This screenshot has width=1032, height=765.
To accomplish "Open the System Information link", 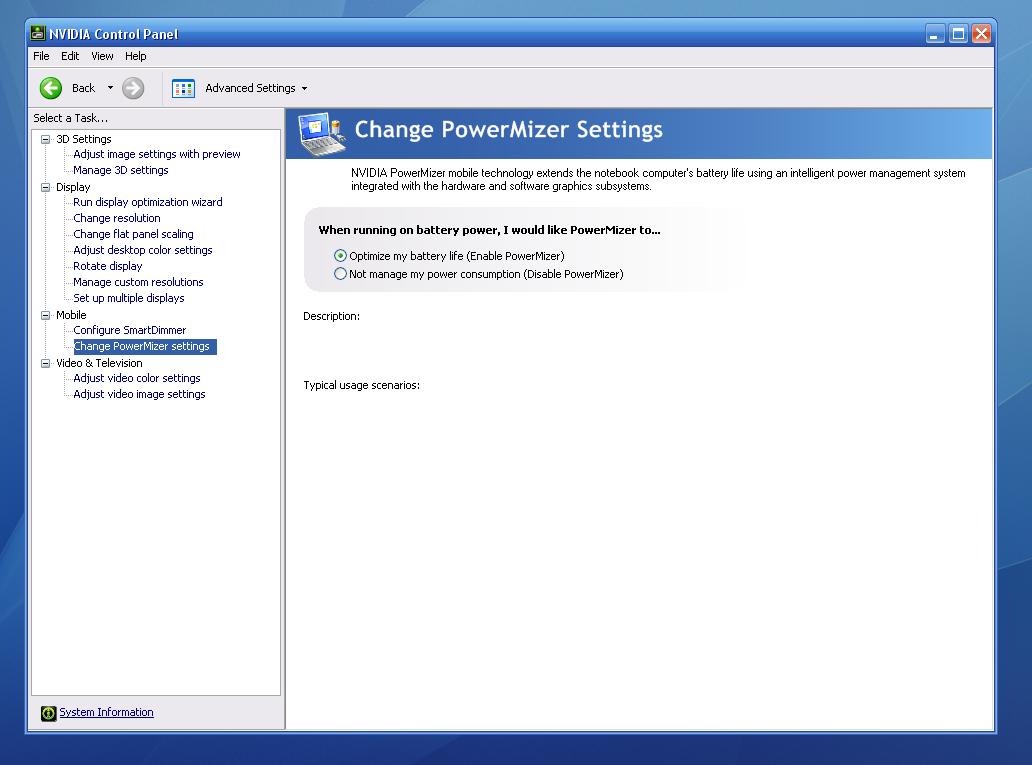I will coord(107,712).
